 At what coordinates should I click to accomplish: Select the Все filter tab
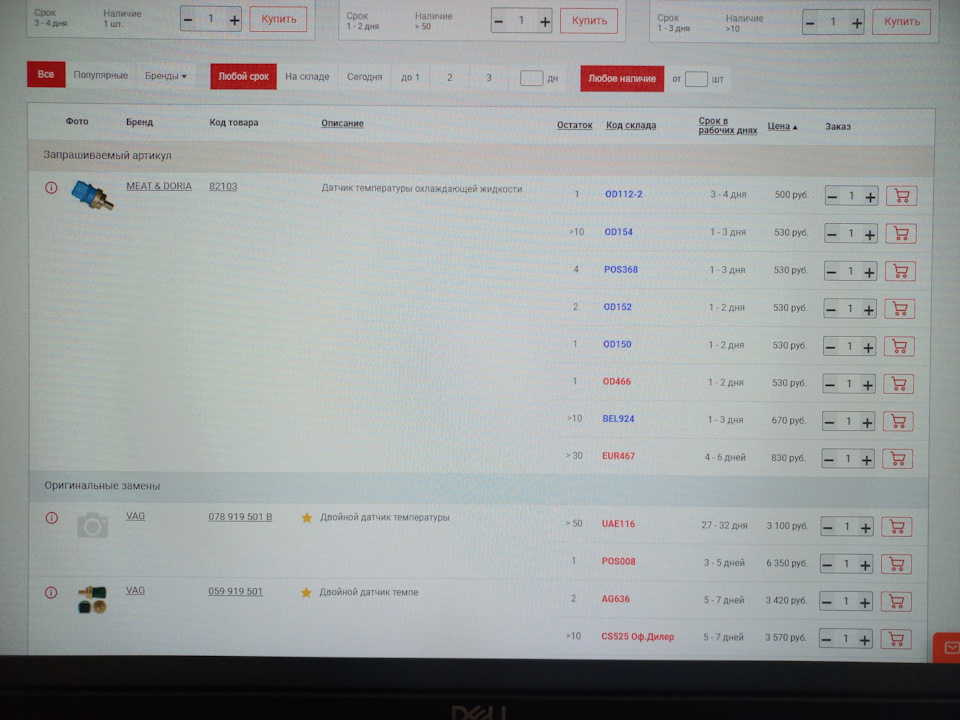pyautogui.click(x=46, y=75)
